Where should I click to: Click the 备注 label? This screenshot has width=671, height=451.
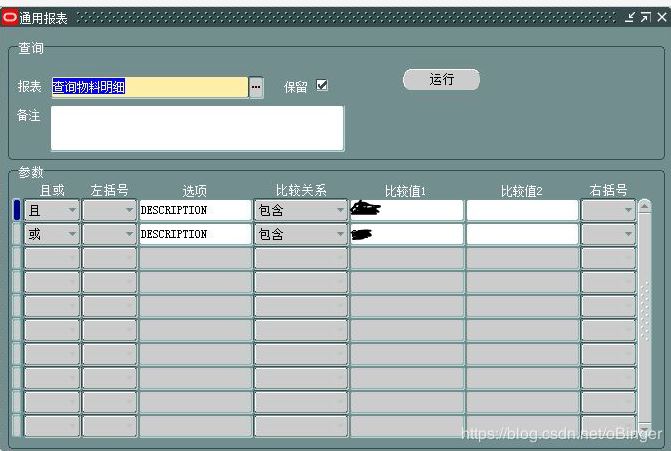coord(29,115)
